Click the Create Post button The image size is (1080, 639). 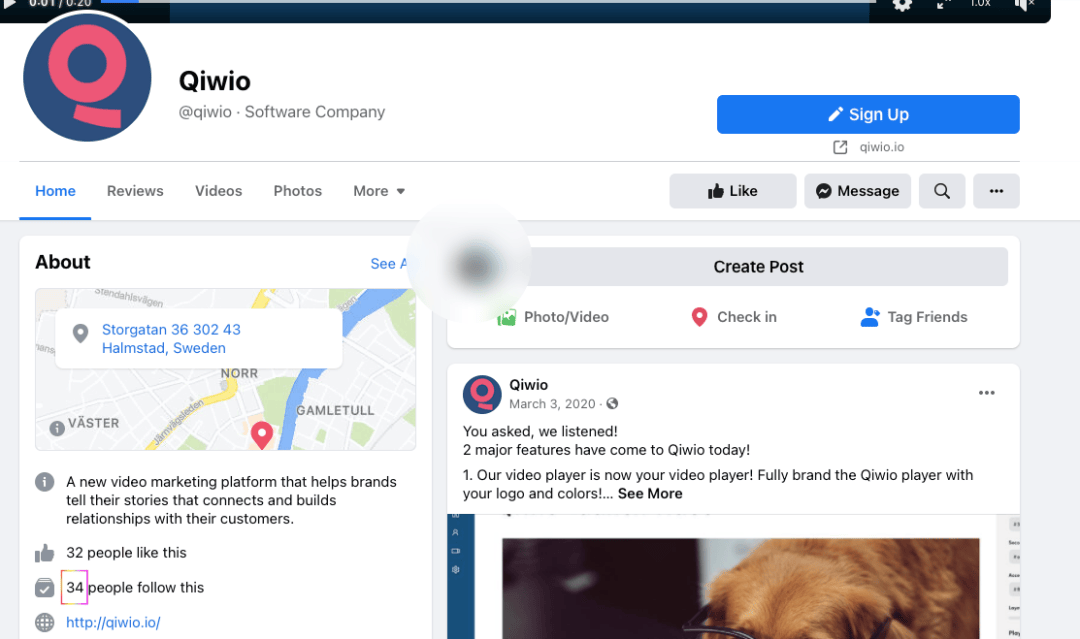(x=758, y=266)
